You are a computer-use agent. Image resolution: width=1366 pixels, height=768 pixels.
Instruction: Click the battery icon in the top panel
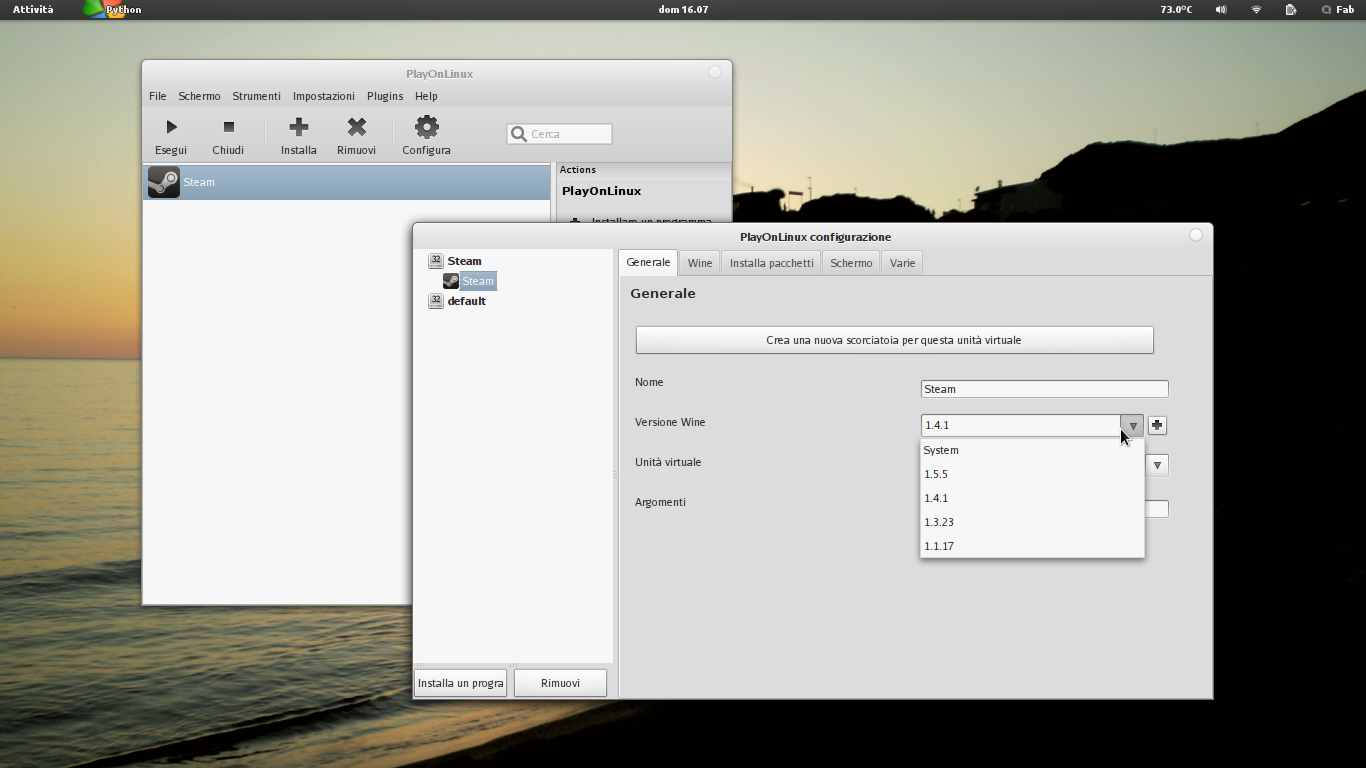click(x=1291, y=9)
